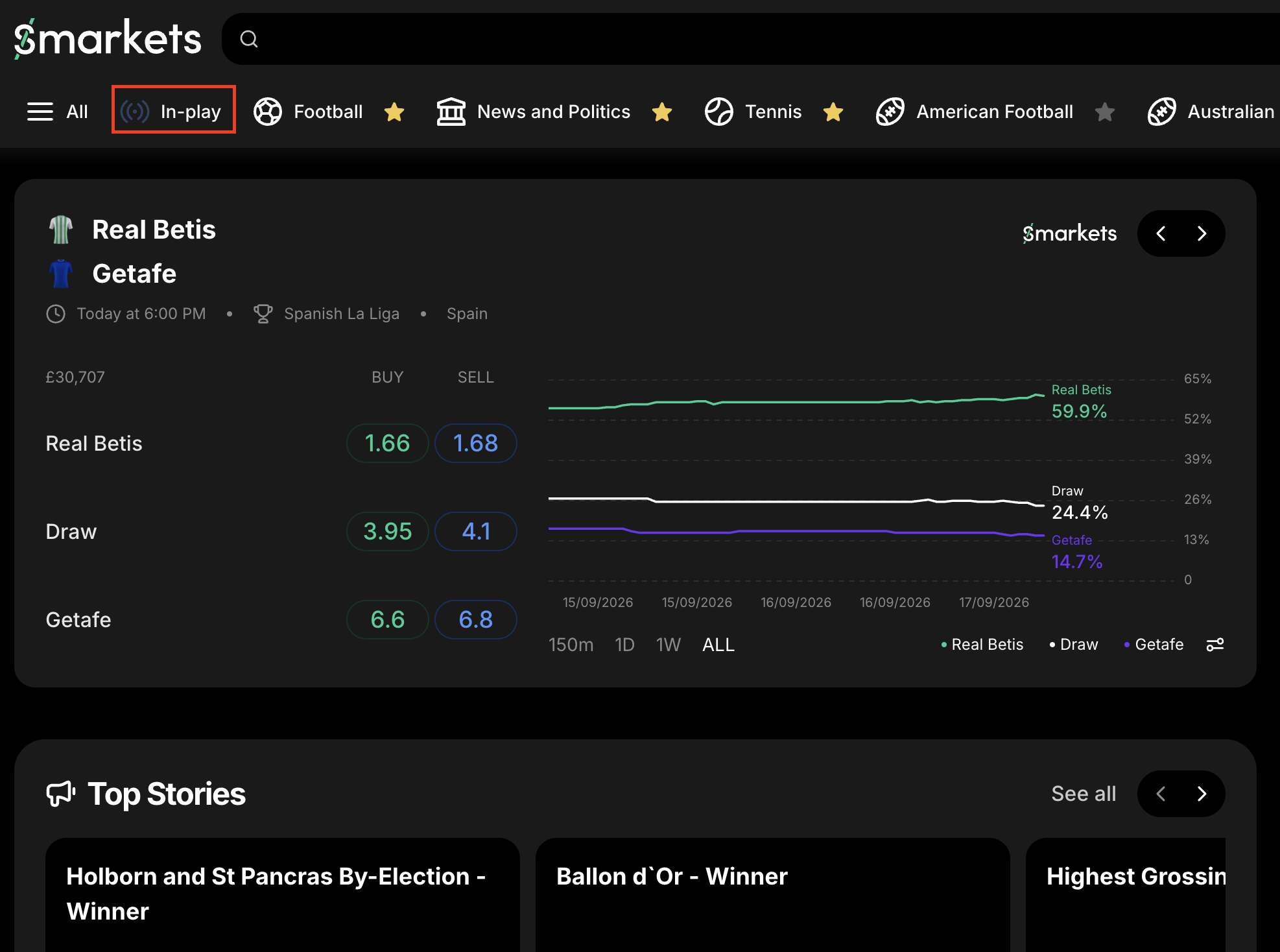Open the American Football category
The width and height of the screenshot is (1280, 952).
pyautogui.click(x=995, y=112)
